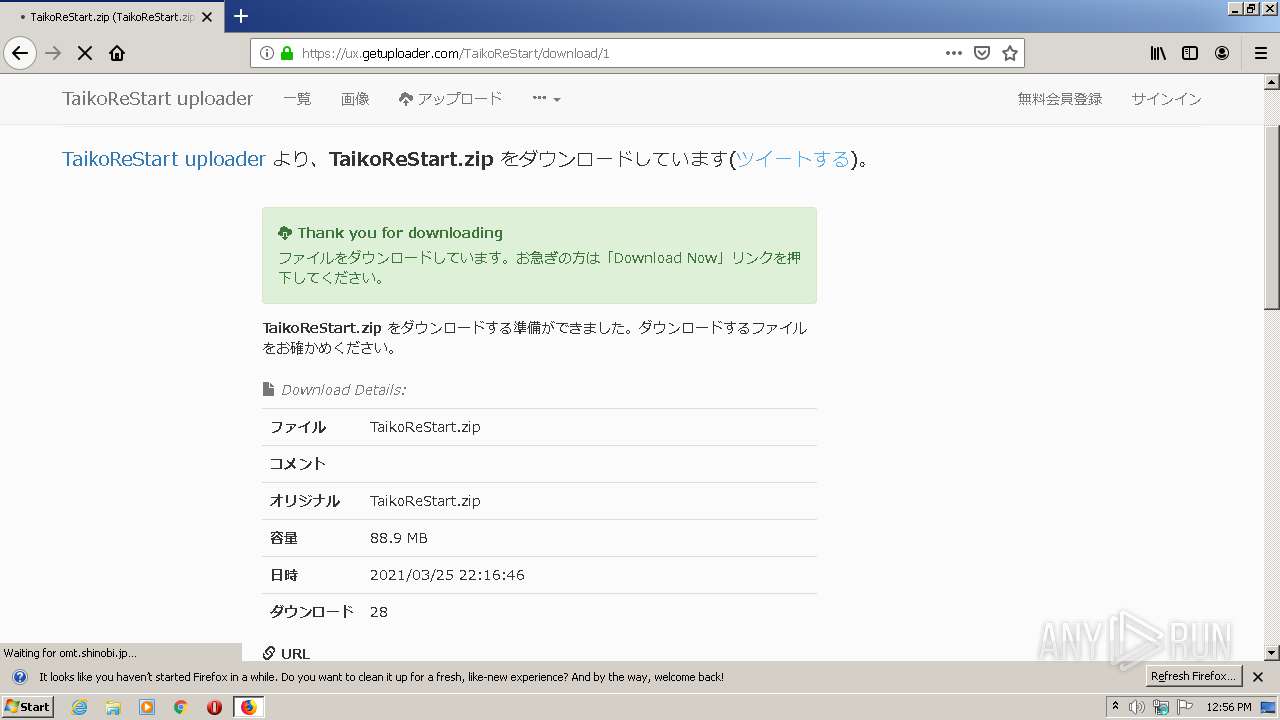
Task: Save page to Pocket icon
Action: (x=982, y=53)
